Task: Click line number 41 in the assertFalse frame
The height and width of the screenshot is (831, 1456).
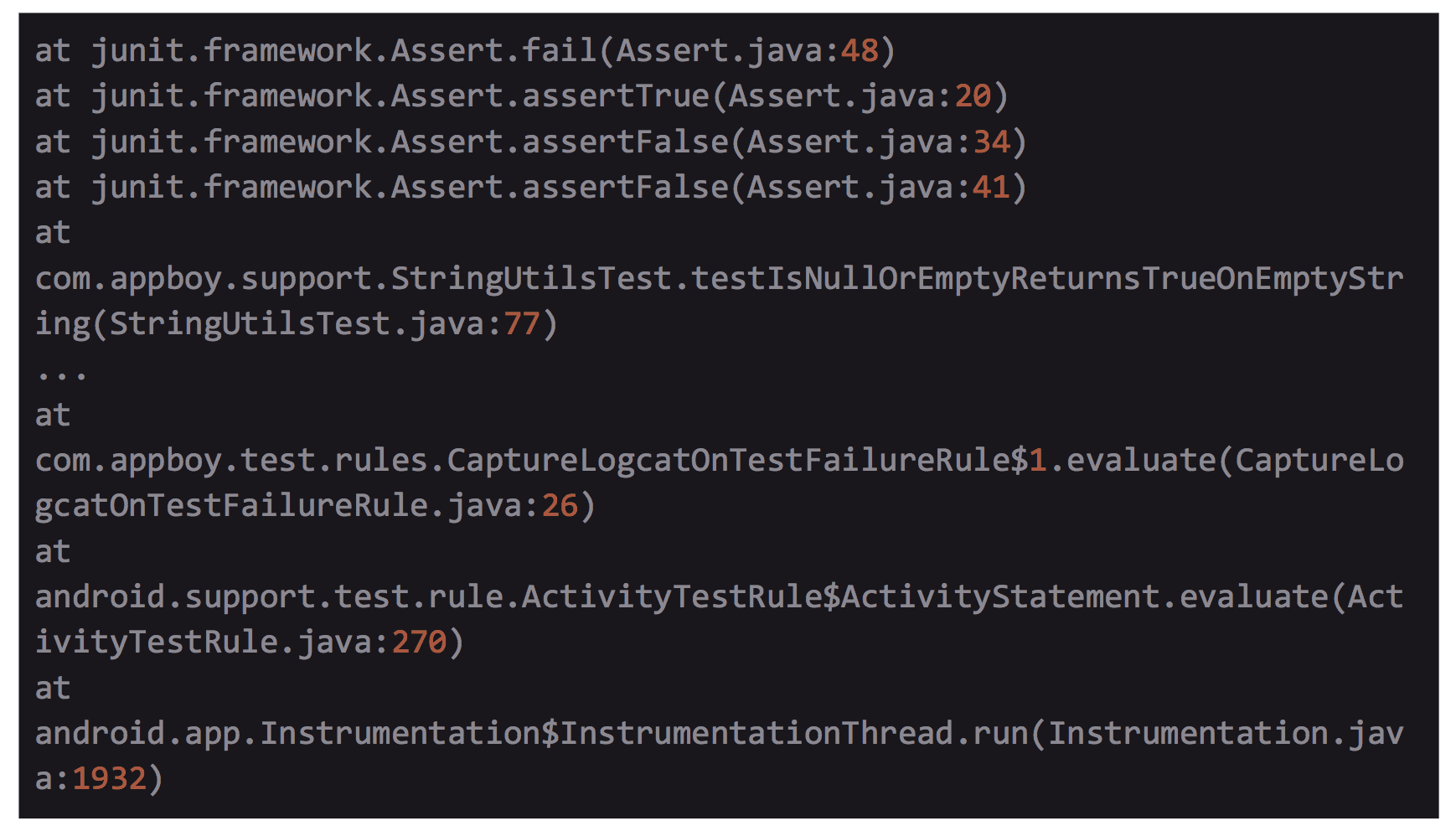Action: [x=991, y=188]
